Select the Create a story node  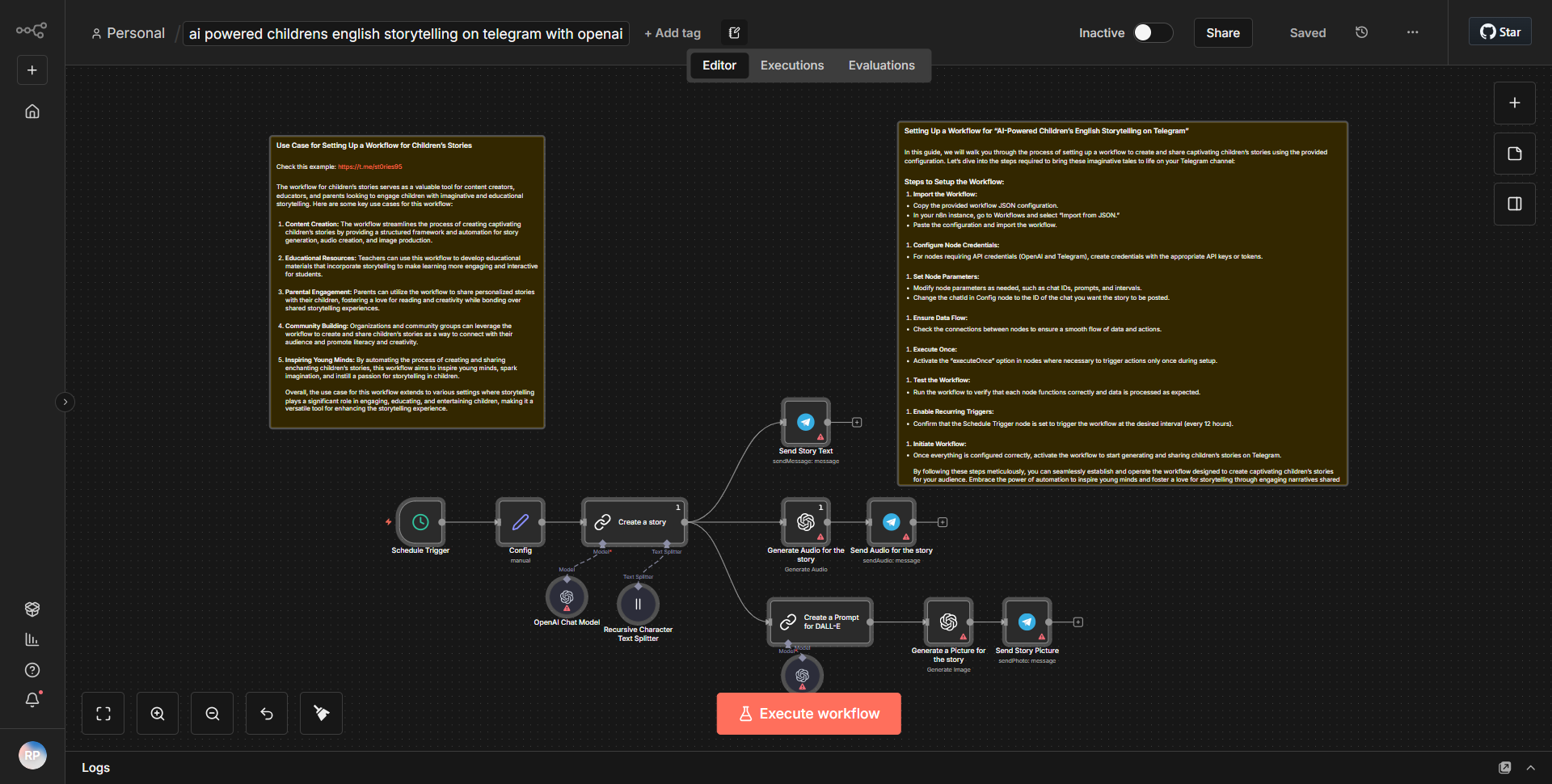pyautogui.click(x=635, y=522)
